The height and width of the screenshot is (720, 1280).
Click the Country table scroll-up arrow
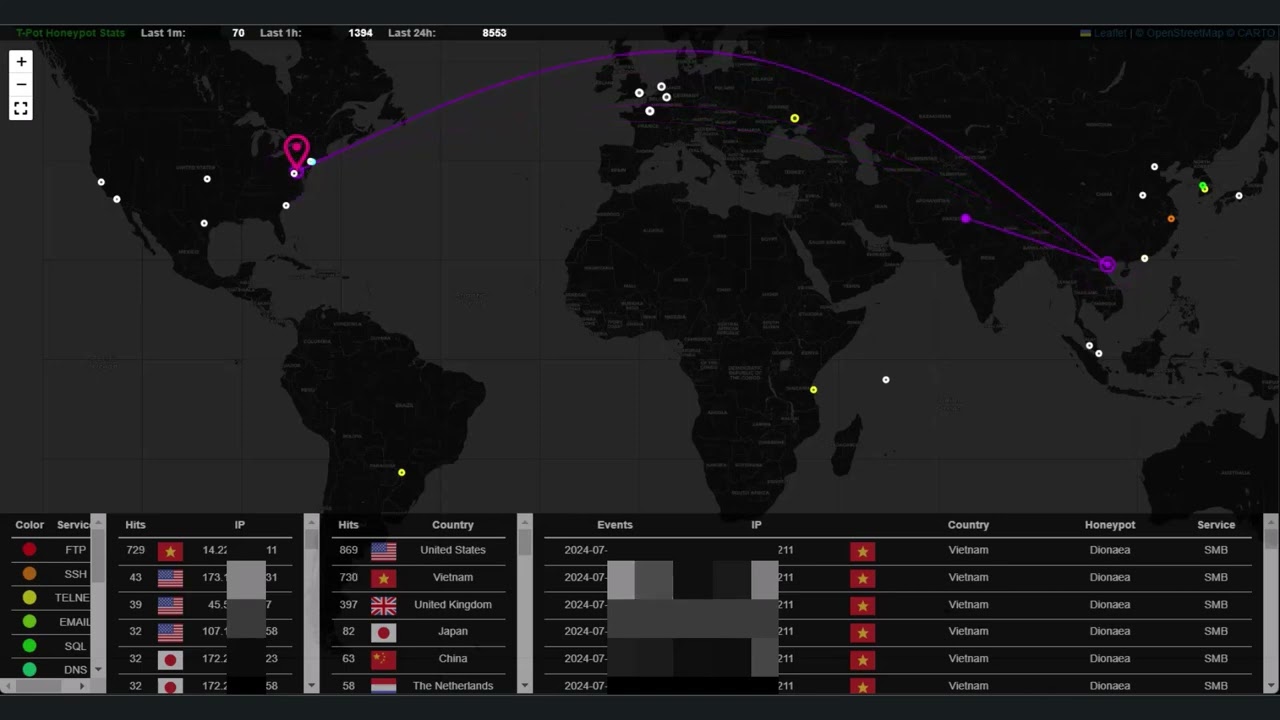pos(524,521)
